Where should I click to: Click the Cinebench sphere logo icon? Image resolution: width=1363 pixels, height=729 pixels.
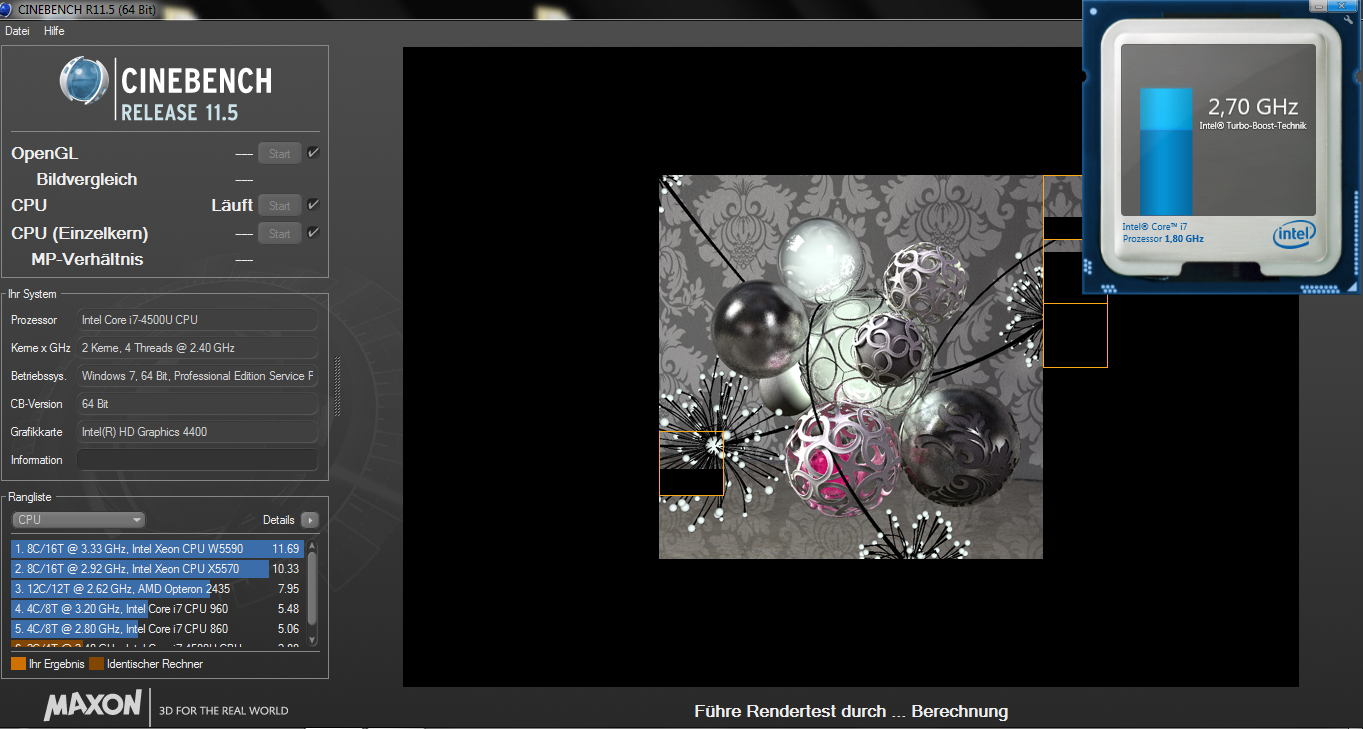tap(84, 81)
